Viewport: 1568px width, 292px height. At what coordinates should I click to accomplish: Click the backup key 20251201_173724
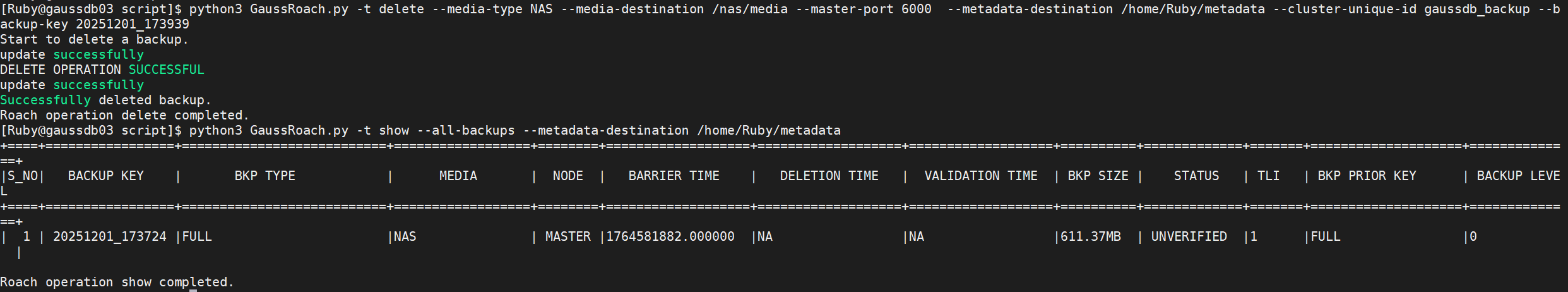click(x=110, y=236)
